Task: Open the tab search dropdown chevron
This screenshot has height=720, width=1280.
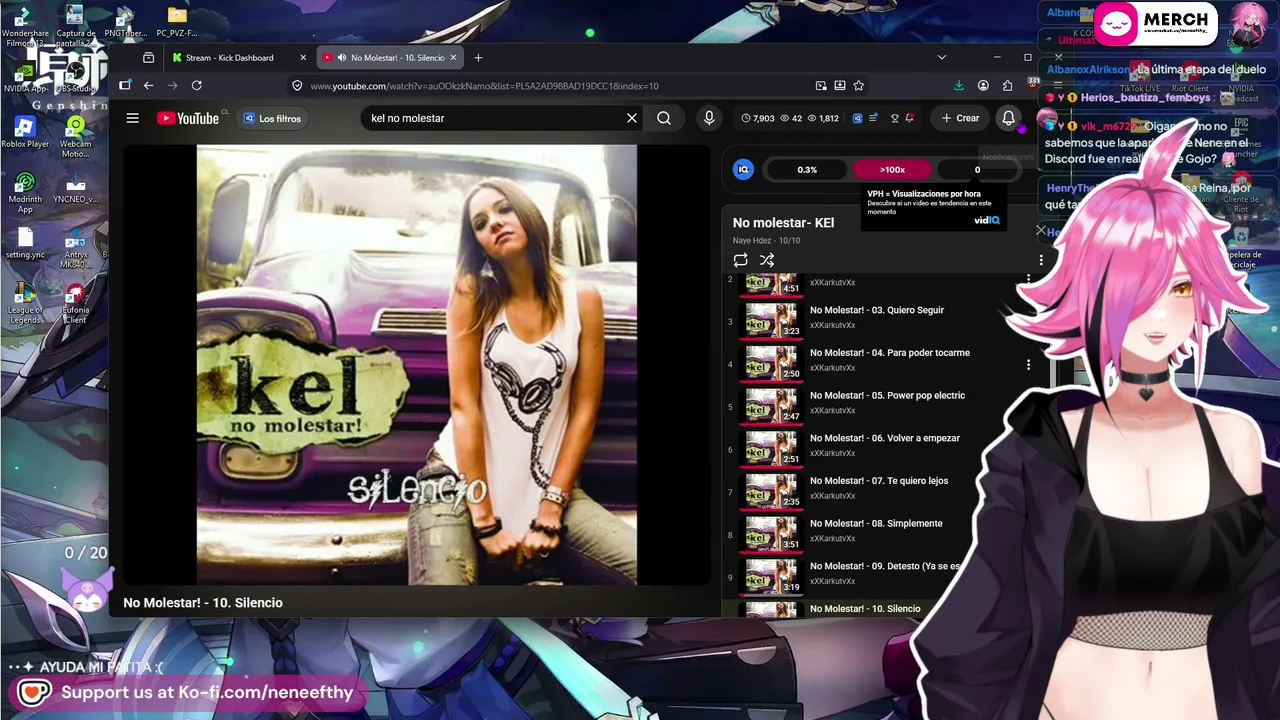Action: click(x=941, y=58)
